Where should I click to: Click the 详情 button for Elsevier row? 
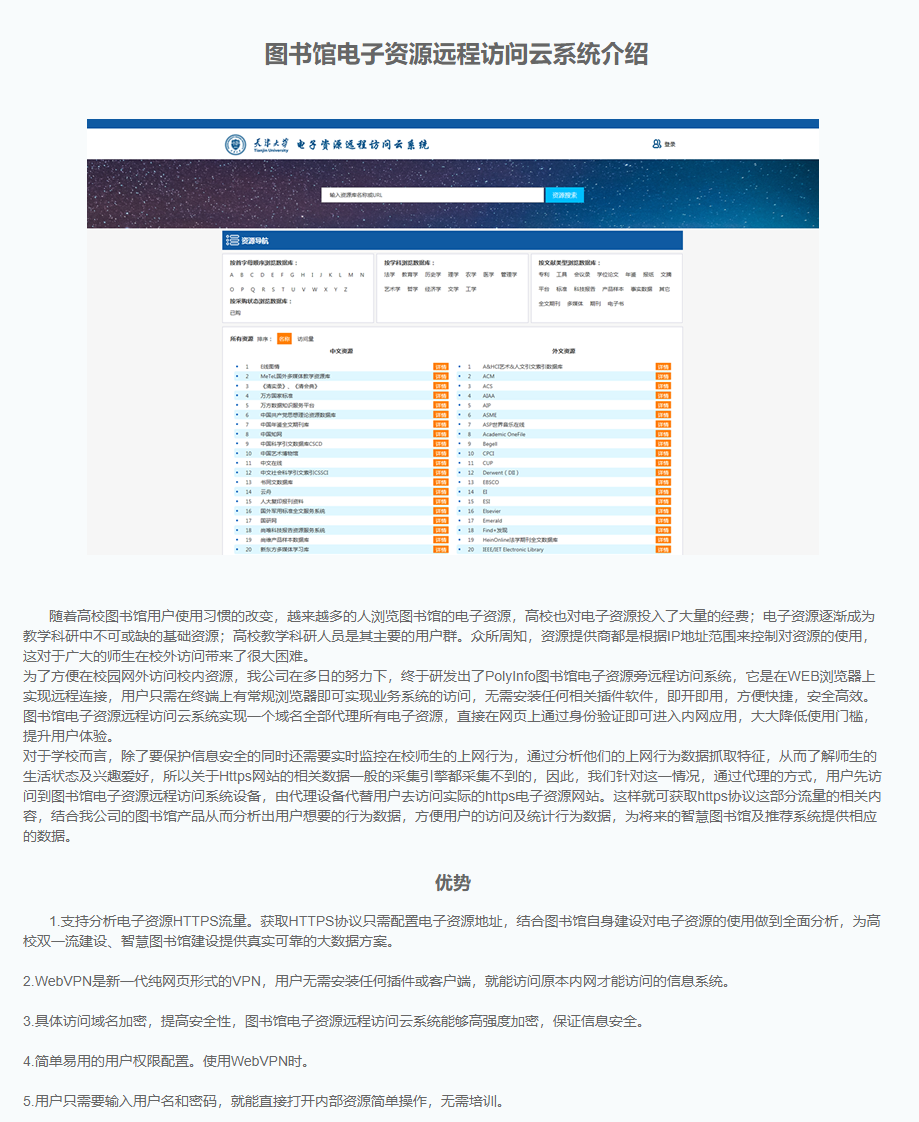[x=663, y=512]
